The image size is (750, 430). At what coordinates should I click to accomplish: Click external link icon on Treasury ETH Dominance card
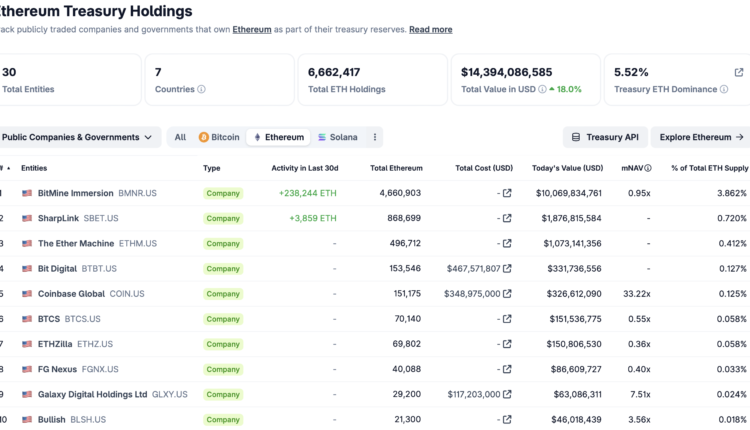[x=739, y=72]
